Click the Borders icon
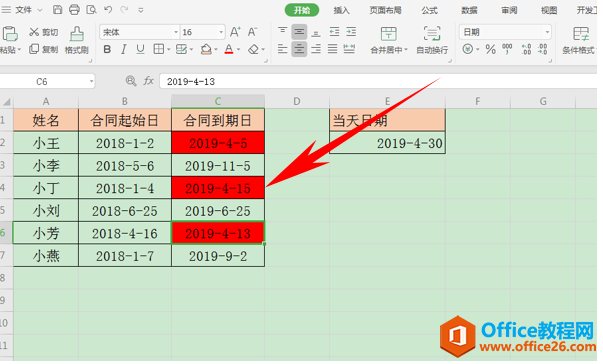This screenshot has height=364, width=603. point(158,49)
